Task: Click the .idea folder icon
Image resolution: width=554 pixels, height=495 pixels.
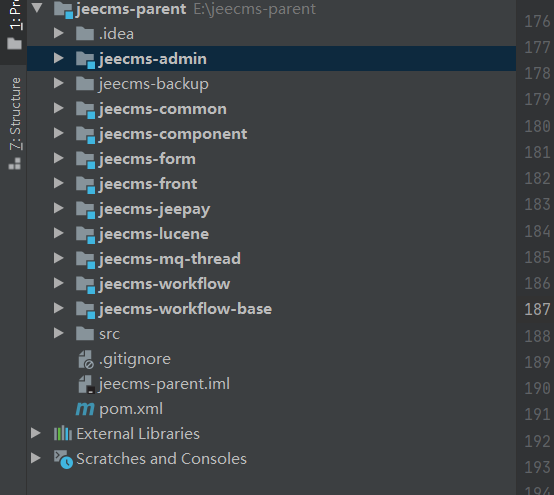Action: click(85, 34)
